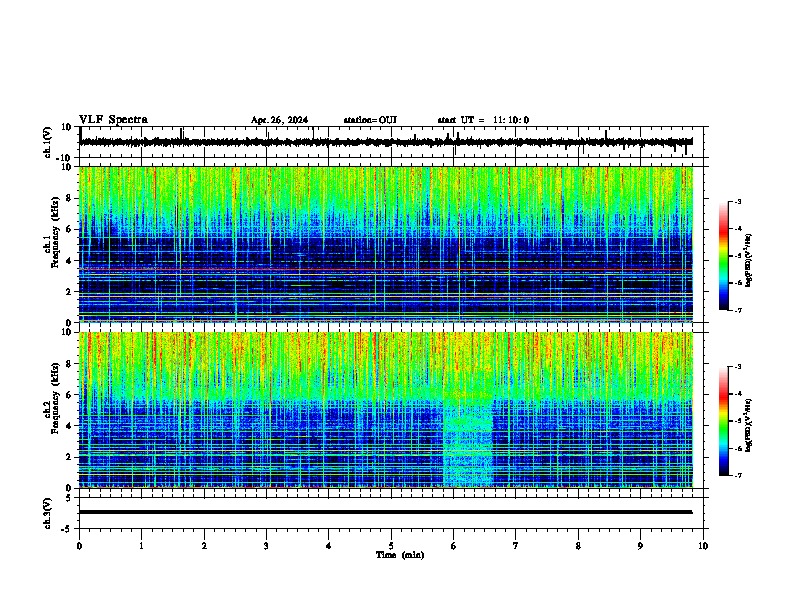The image size is (792, 612).
Task: Click the "9" tick on the time axis
Action: tap(640, 546)
